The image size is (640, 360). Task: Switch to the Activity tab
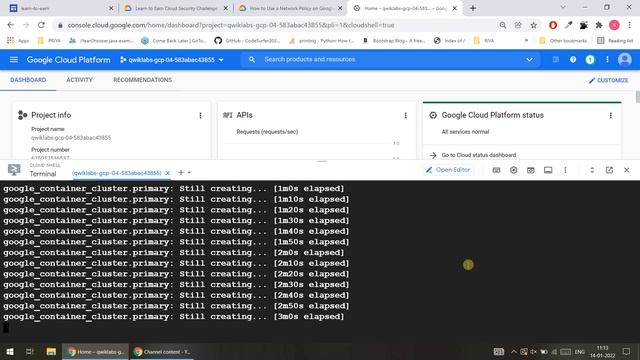[x=80, y=80]
